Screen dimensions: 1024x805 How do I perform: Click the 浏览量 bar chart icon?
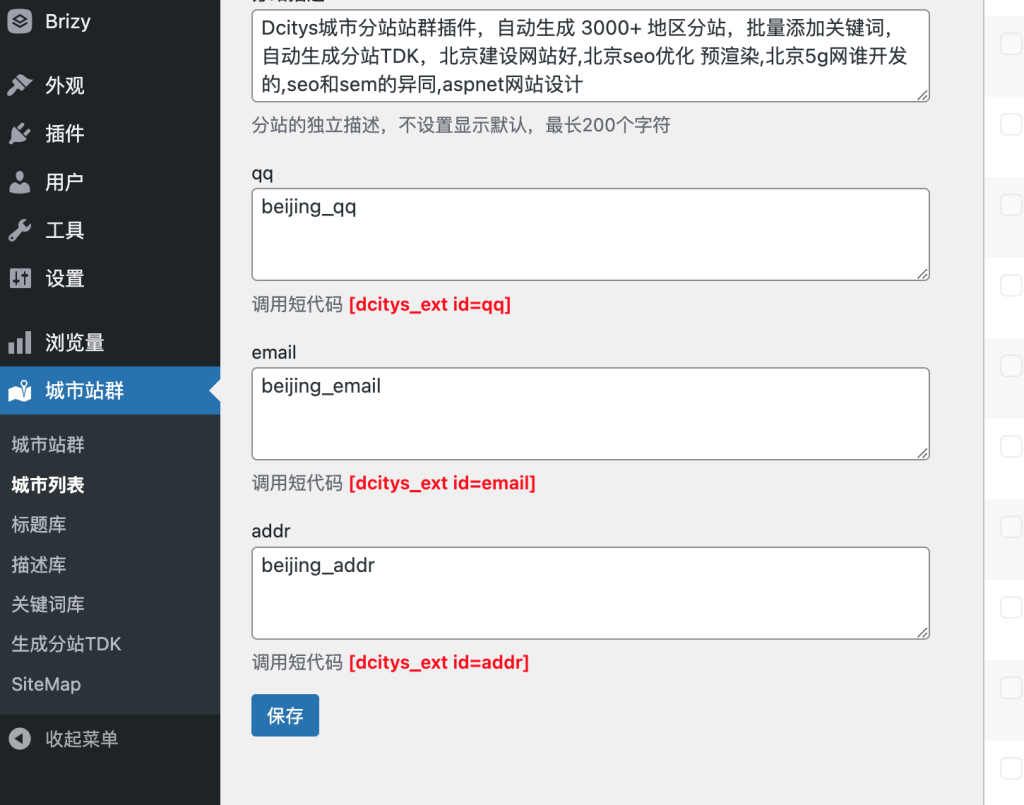coord(20,343)
